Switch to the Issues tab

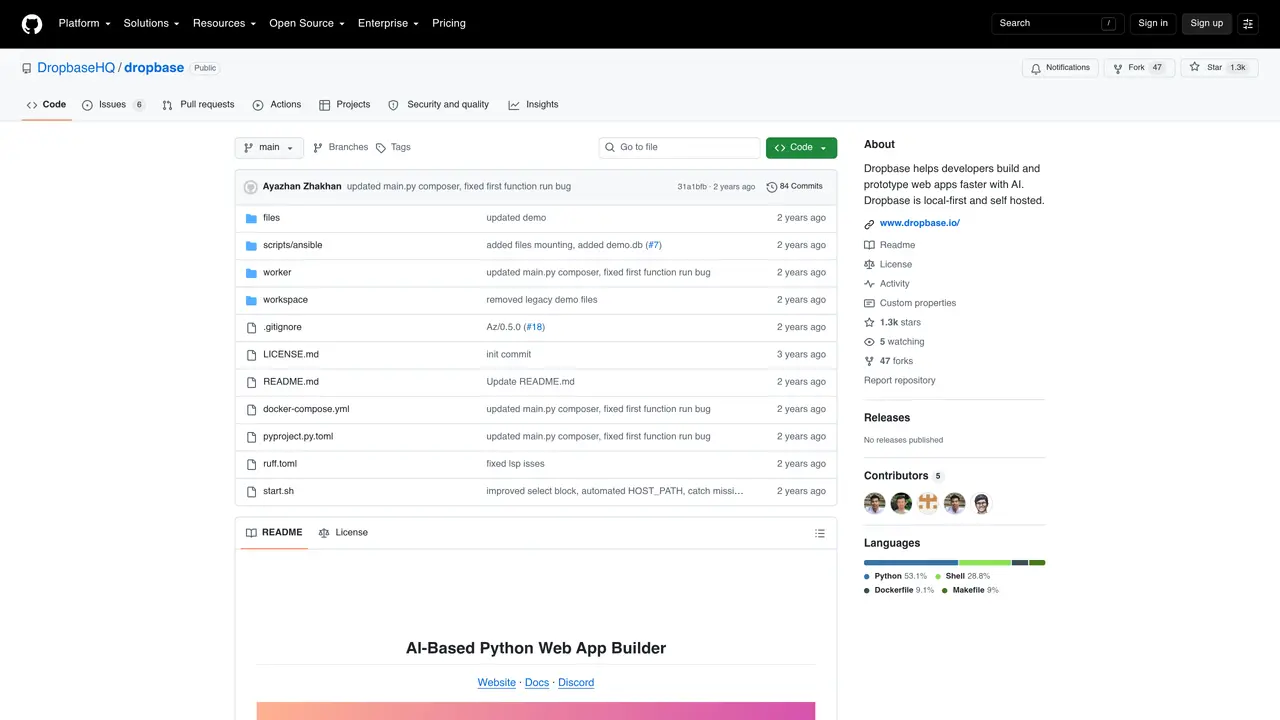pyautogui.click(x=113, y=104)
